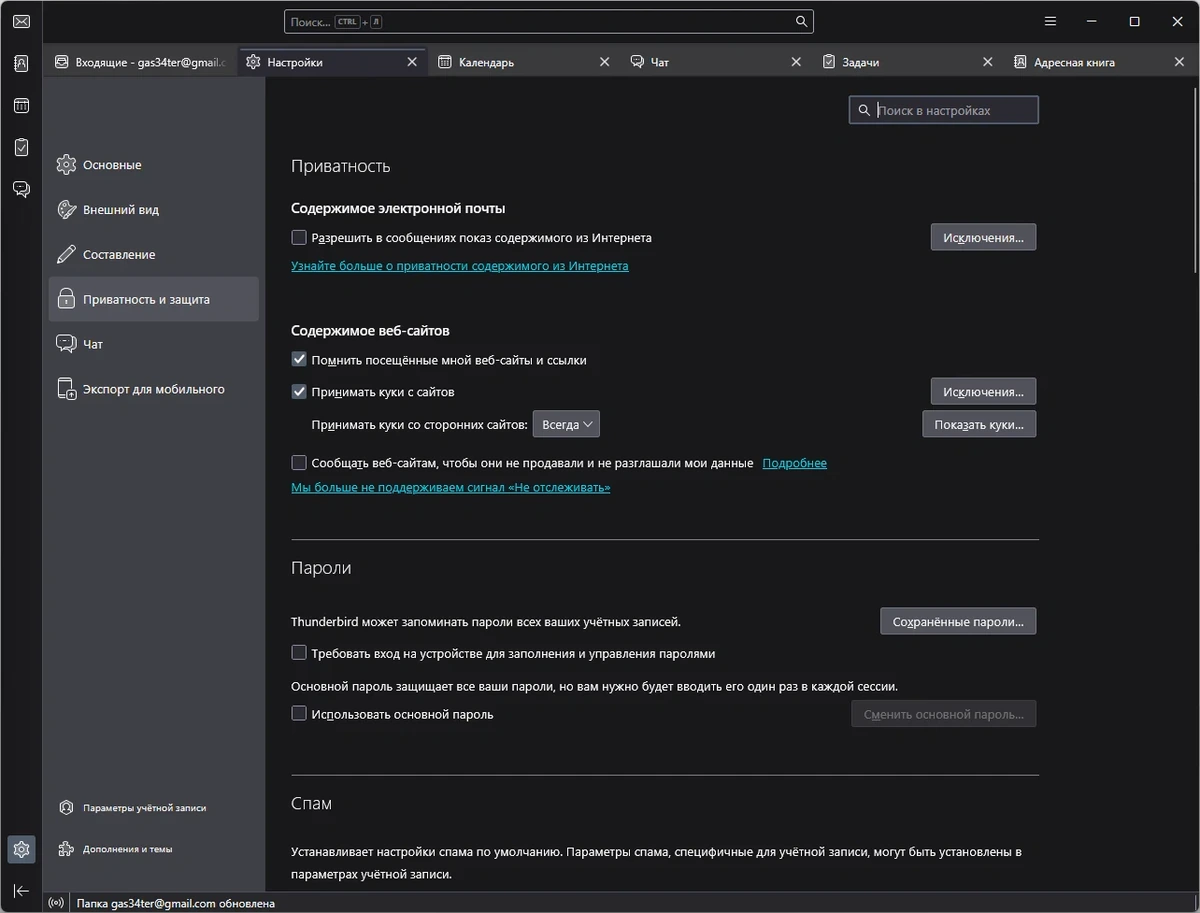This screenshot has width=1200, height=913.
Task: Click the Settings gear in spaces toolbar
Action: (x=21, y=850)
